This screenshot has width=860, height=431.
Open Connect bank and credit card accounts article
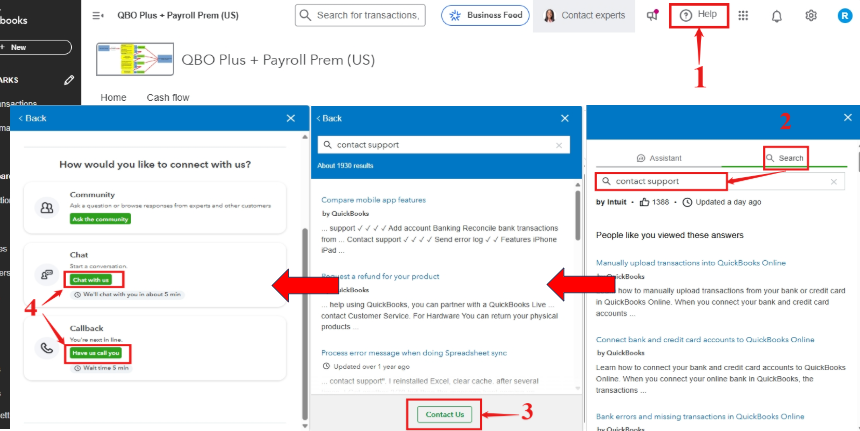[705, 340]
